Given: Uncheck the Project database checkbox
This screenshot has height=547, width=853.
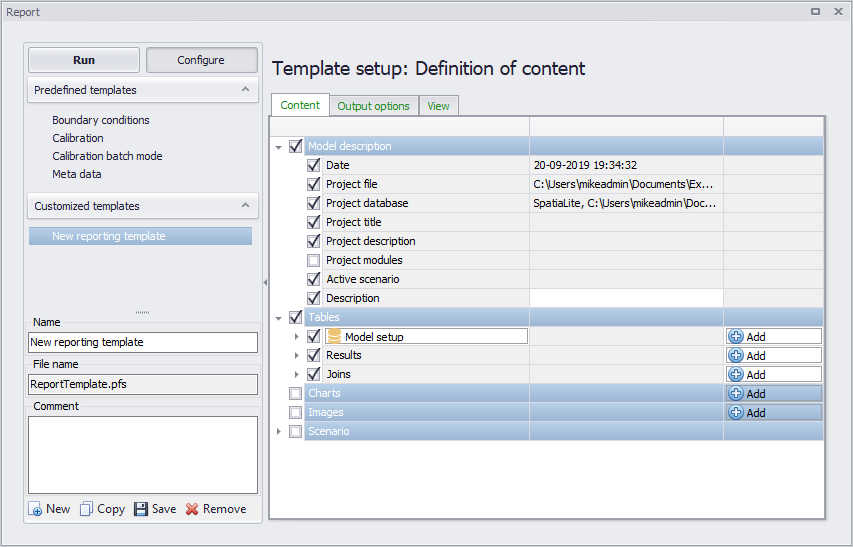Looking at the screenshot, I should [x=313, y=203].
